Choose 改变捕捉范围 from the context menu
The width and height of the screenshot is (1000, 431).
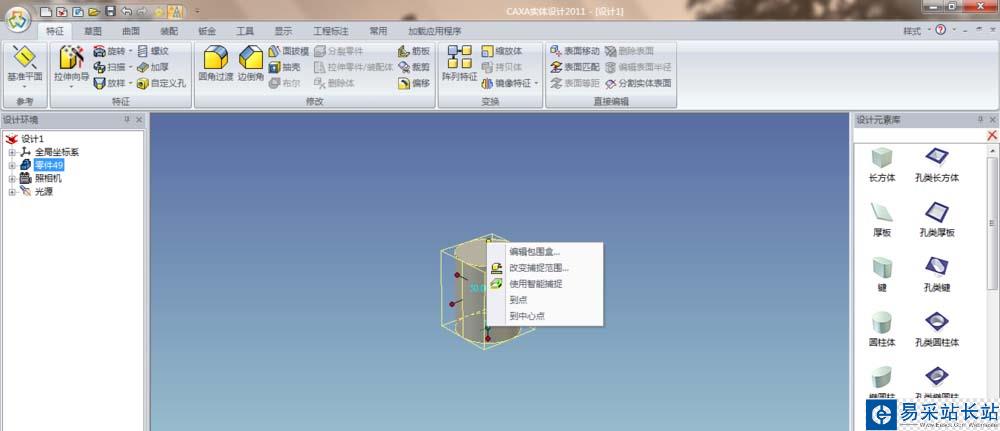545,268
